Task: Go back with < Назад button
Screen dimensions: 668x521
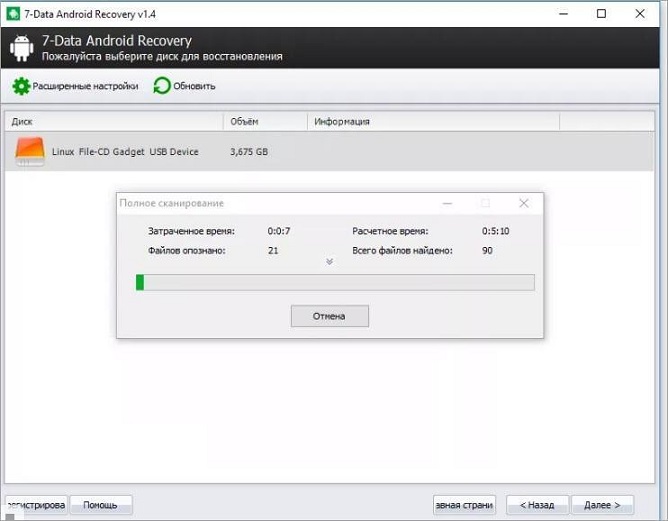Action: click(537, 505)
